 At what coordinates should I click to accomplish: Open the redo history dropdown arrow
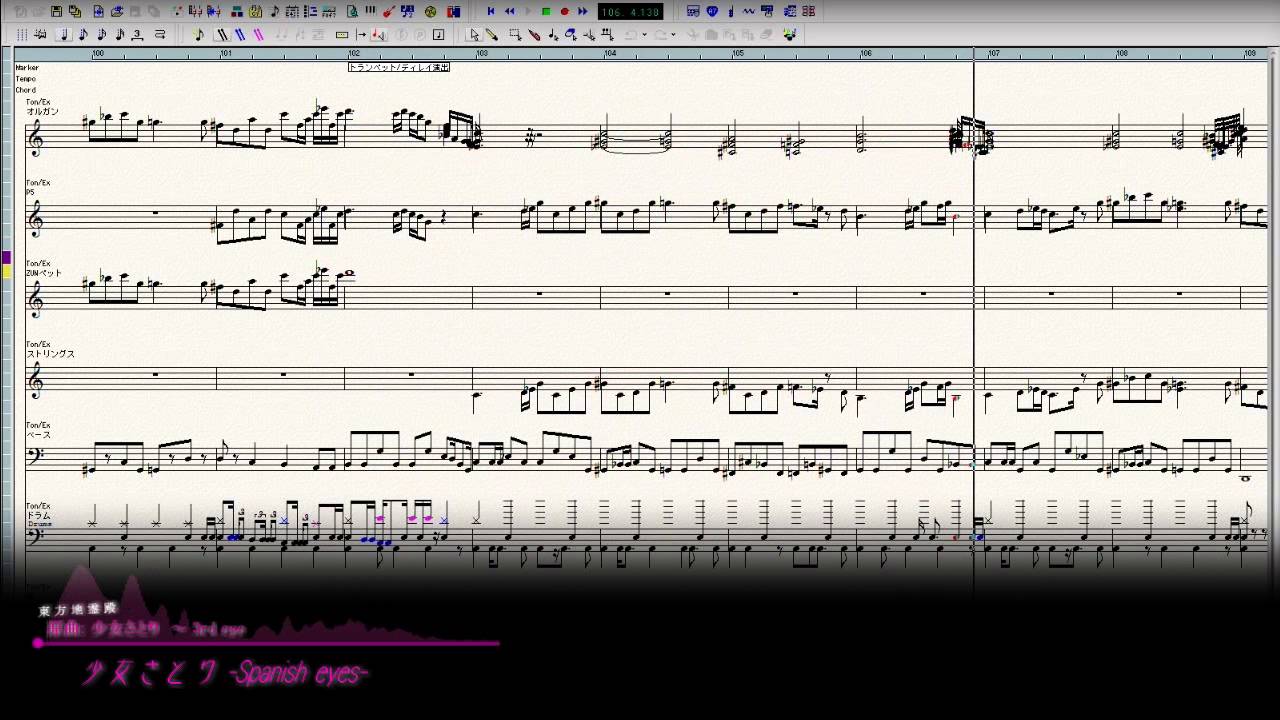(674, 34)
